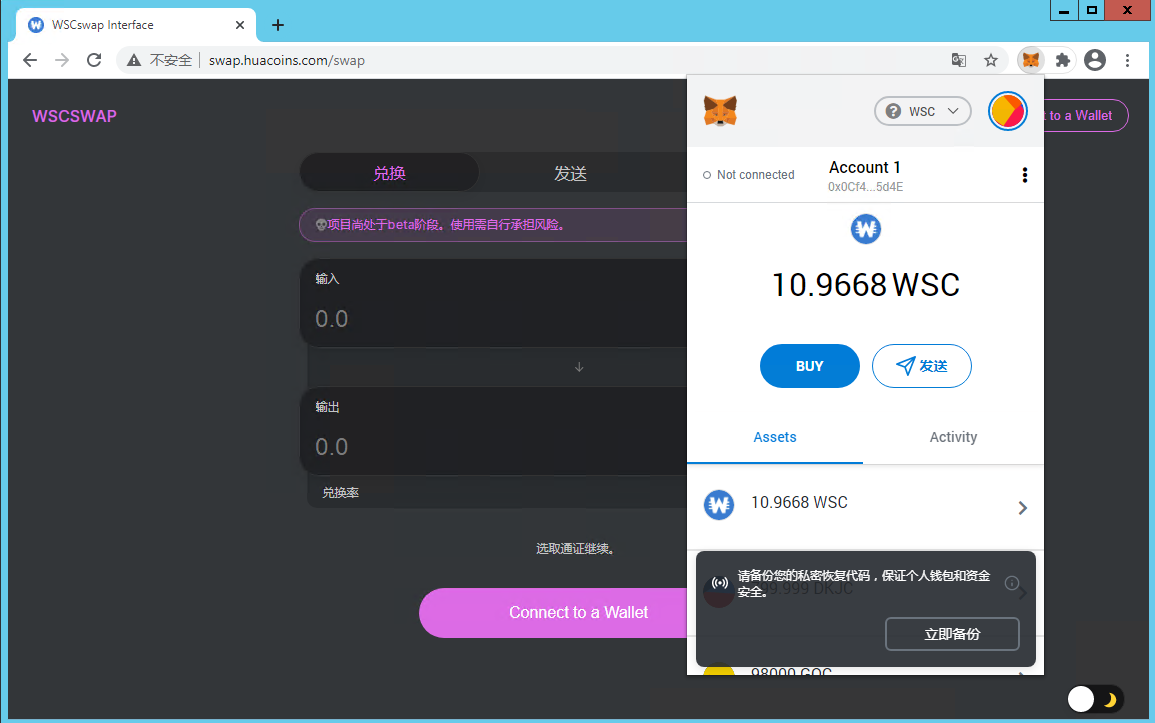Click the 立即备份 backup now button
1155x723 pixels.
[x=952, y=634]
